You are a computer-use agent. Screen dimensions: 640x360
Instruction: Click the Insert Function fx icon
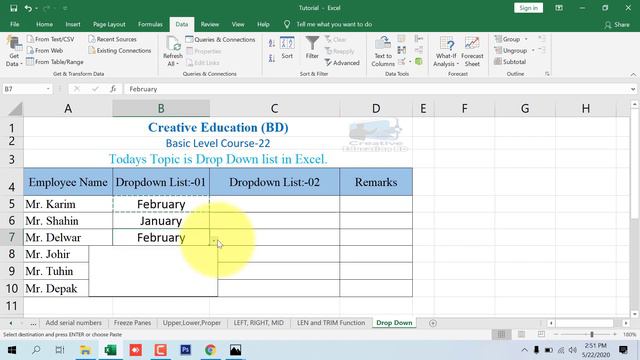[x=113, y=89]
